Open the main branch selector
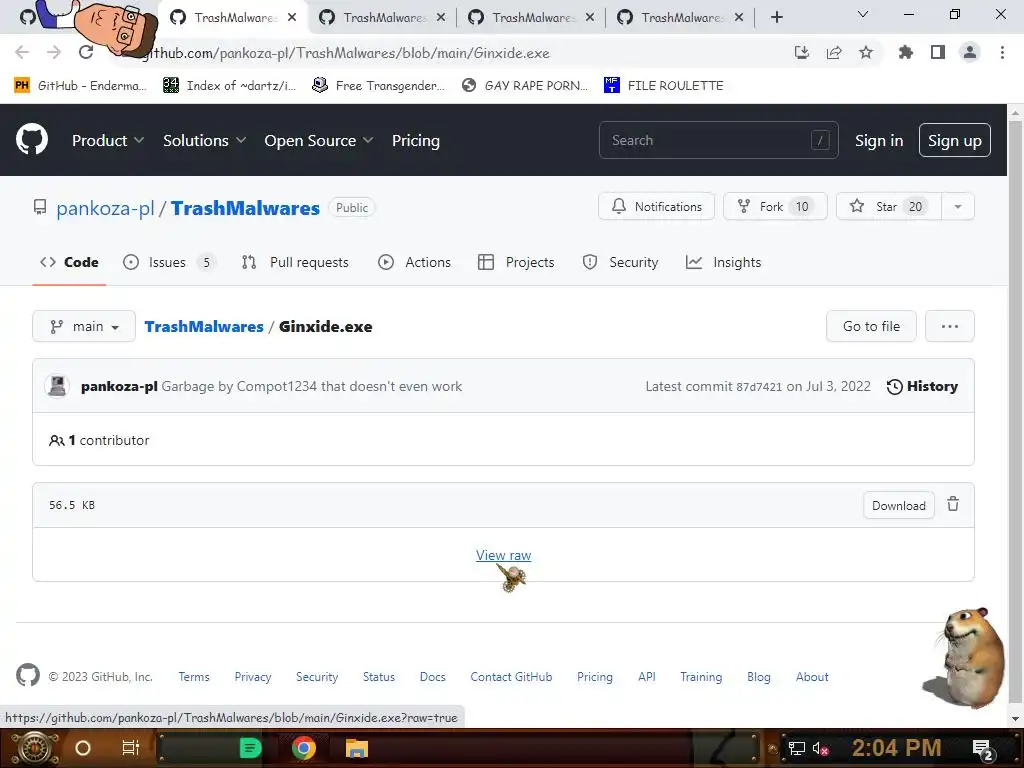Screen dimensions: 1024x768 [x=84, y=326]
